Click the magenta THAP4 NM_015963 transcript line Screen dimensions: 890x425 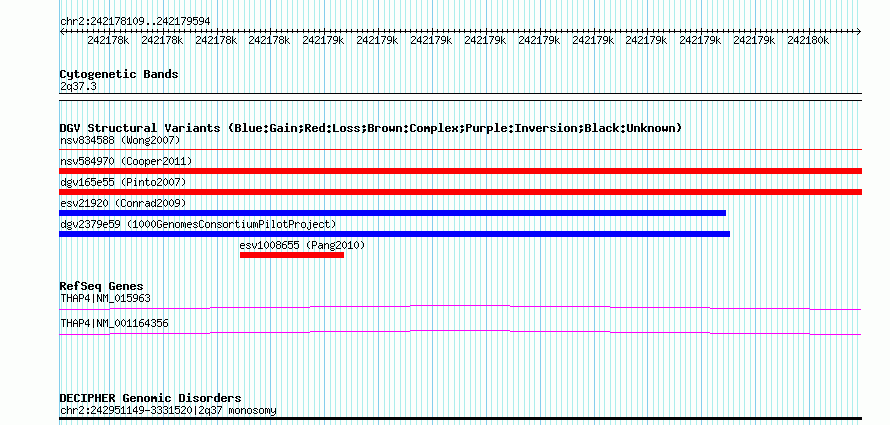(x=460, y=308)
